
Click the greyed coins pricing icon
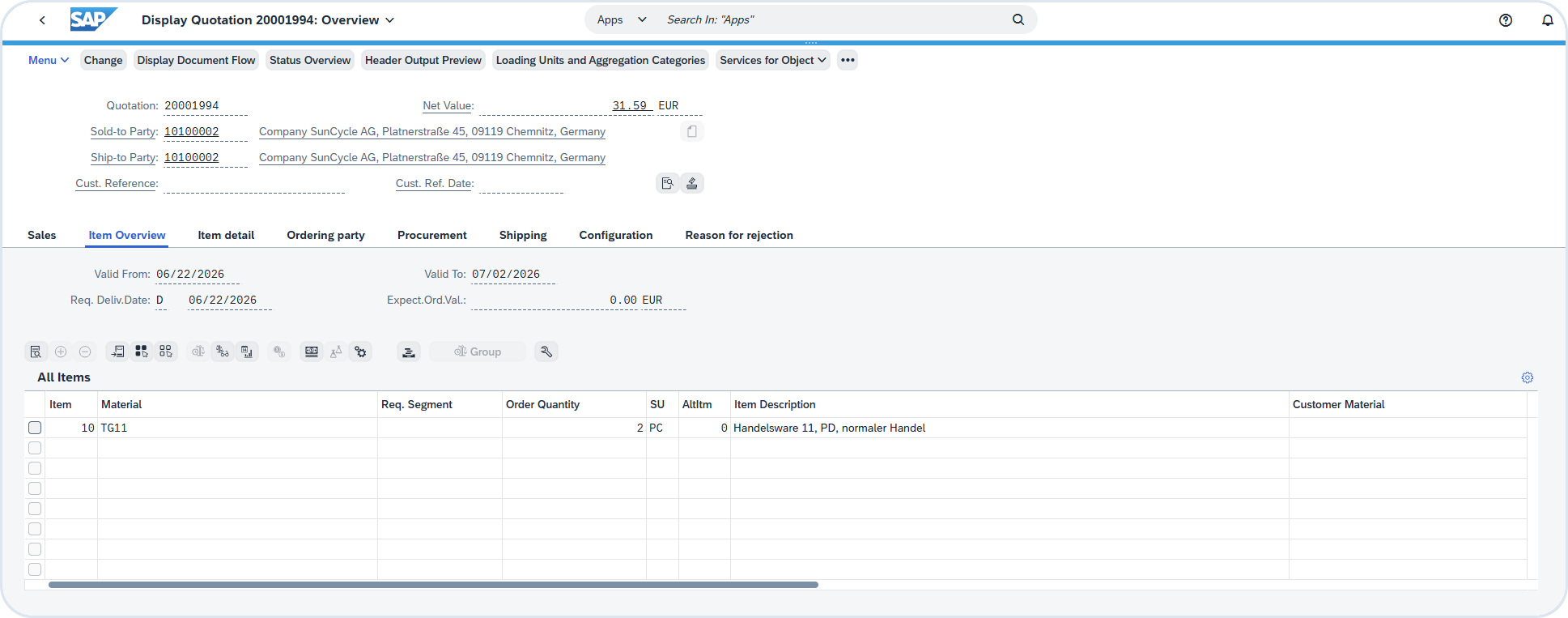[x=279, y=352]
